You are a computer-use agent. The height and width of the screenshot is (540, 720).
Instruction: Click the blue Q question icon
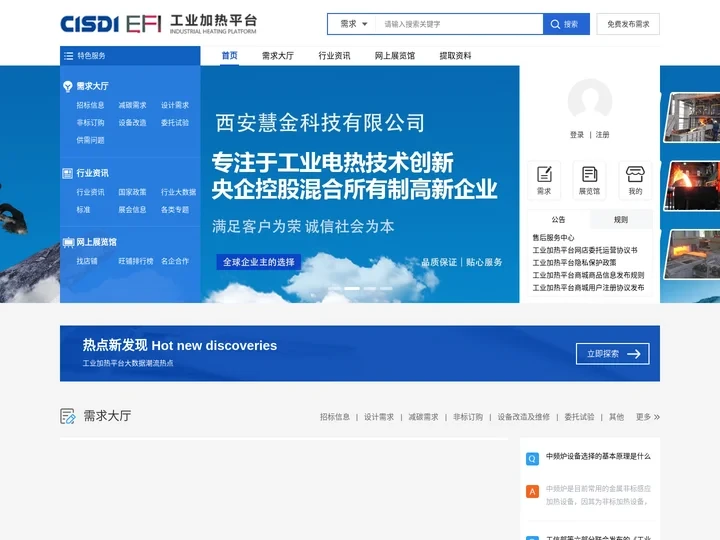pyautogui.click(x=532, y=458)
